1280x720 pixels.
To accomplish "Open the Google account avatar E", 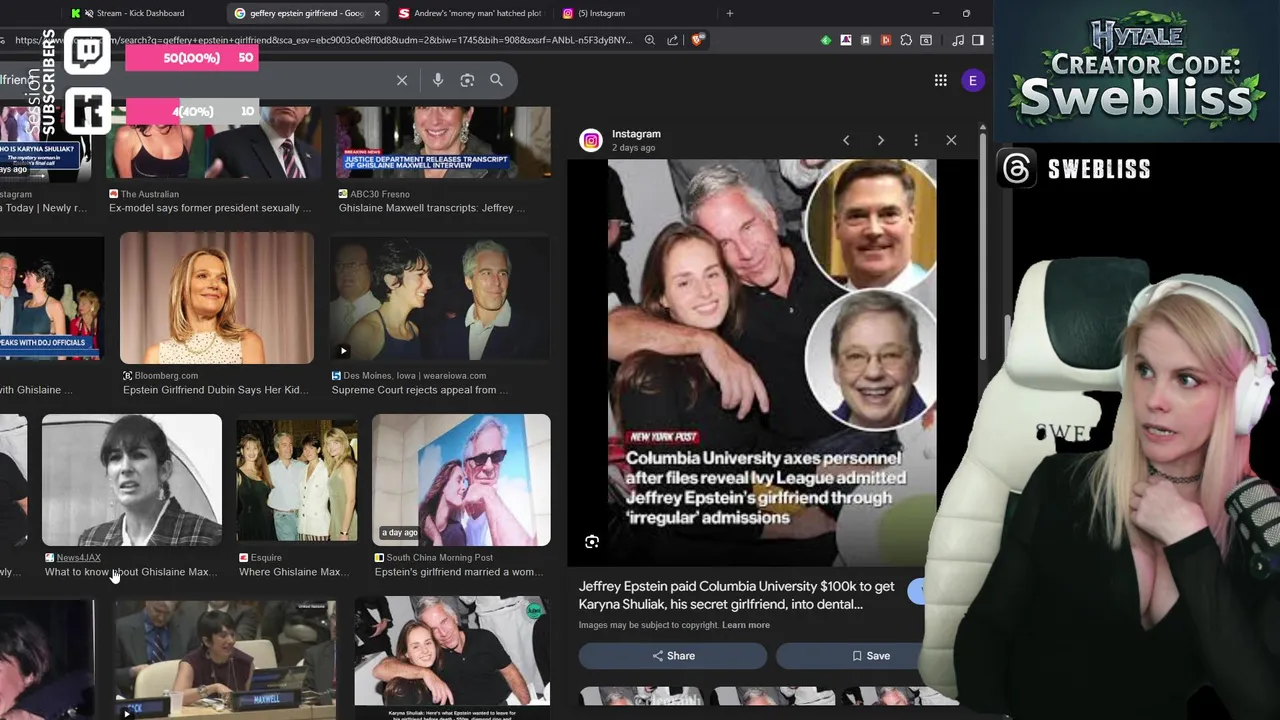I will pos(973,80).
